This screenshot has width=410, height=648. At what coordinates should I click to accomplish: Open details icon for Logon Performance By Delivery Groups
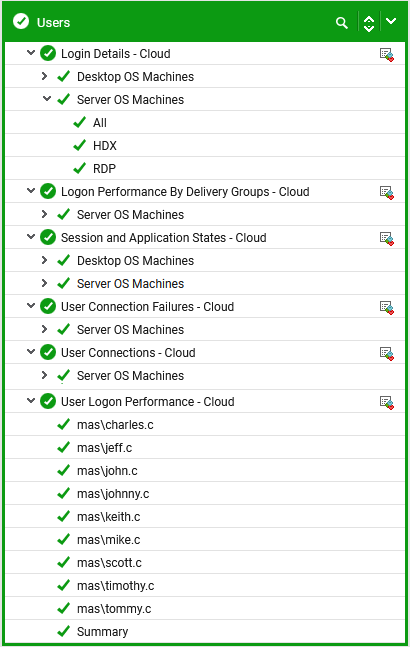click(x=387, y=193)
